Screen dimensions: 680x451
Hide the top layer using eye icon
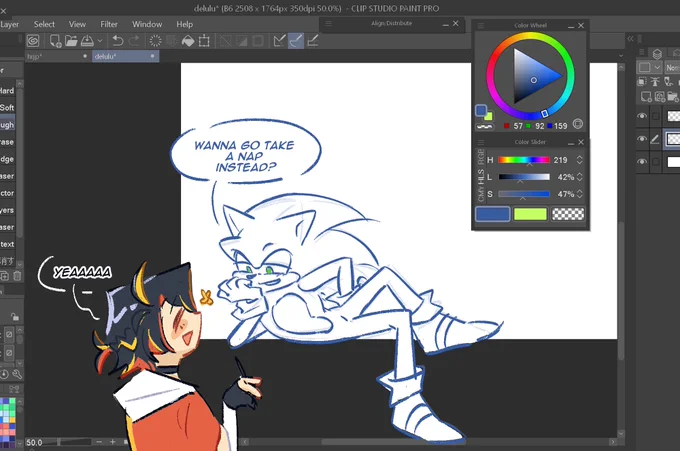tap(642, 116)
